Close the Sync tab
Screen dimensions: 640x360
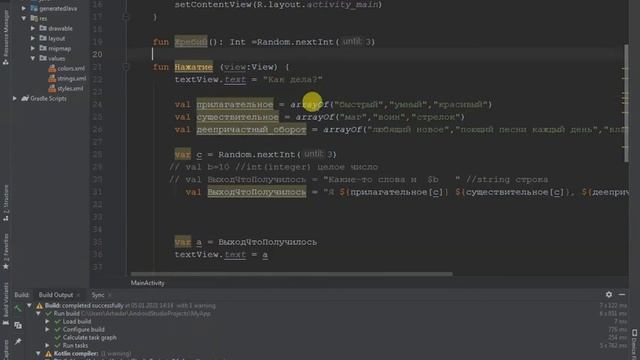(x=109, y=295)
